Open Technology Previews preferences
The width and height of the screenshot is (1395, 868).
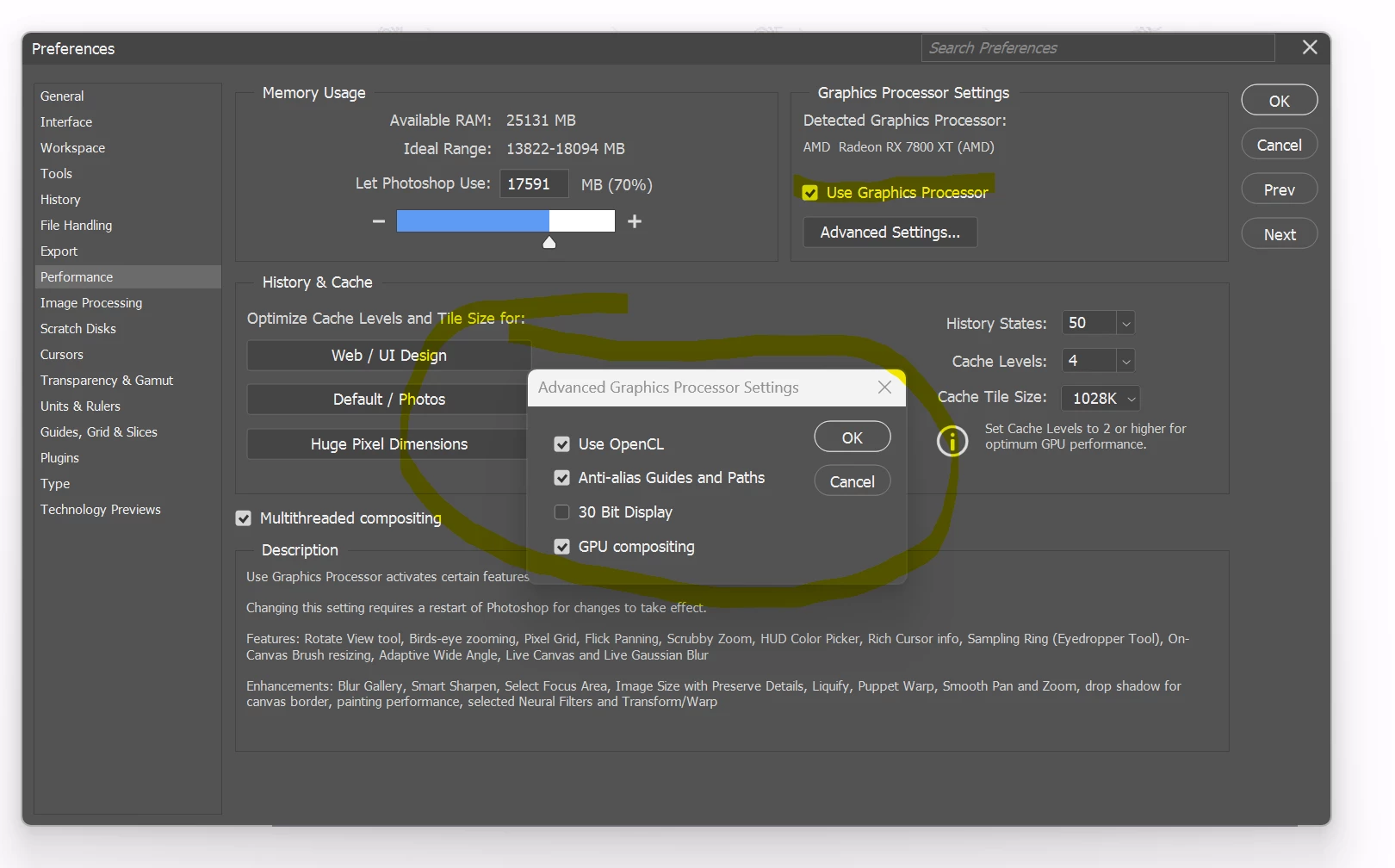(127, 510)
